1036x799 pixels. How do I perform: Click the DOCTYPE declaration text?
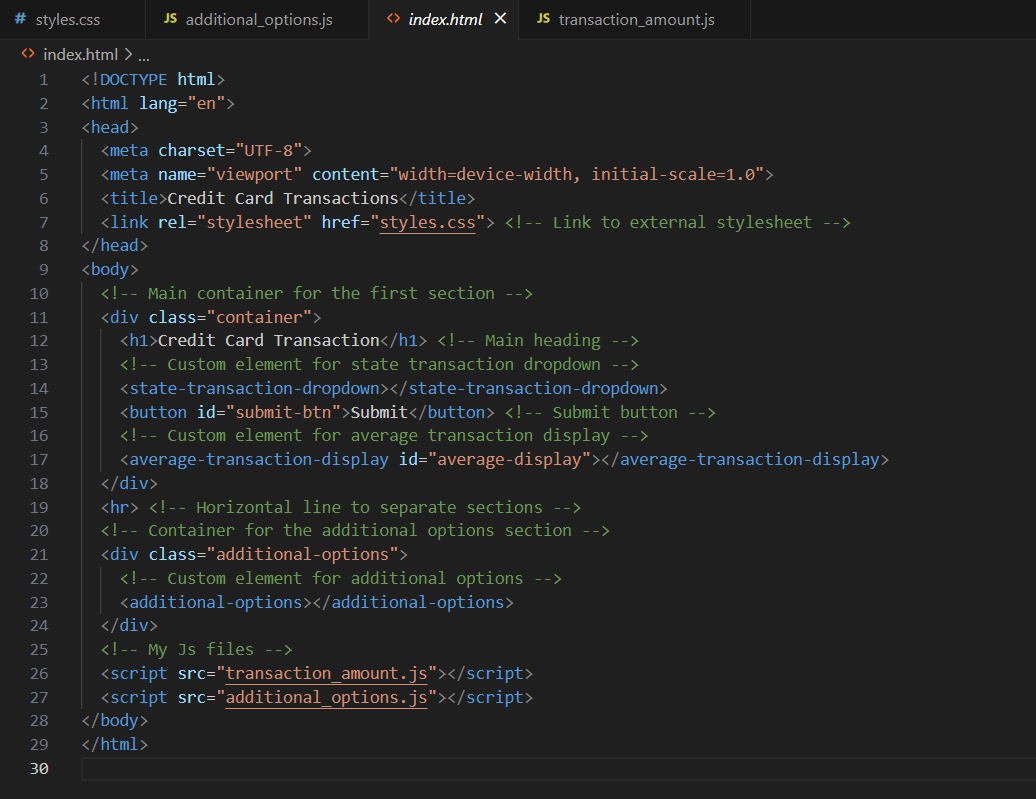coord(153,80)
